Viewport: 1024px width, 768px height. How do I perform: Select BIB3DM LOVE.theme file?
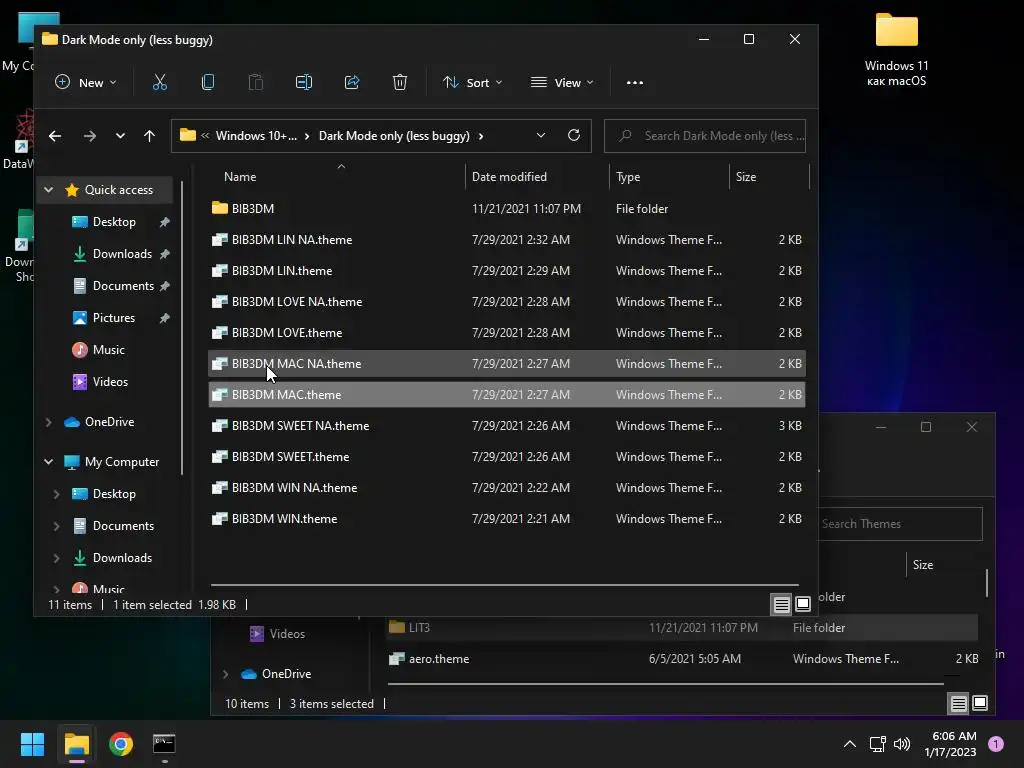[507, 333]
